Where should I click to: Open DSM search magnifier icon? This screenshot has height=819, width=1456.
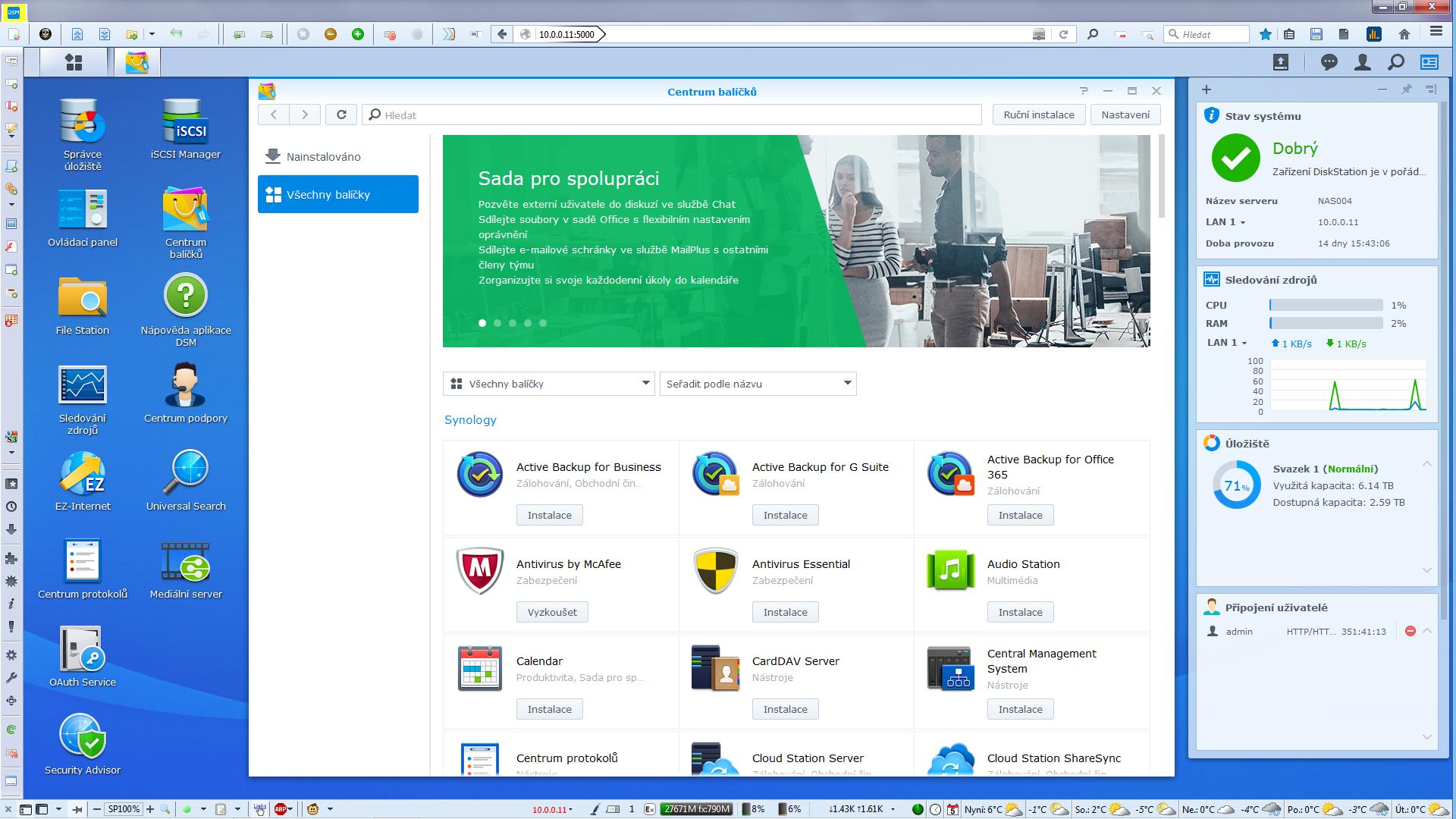tap(1396, 63)
